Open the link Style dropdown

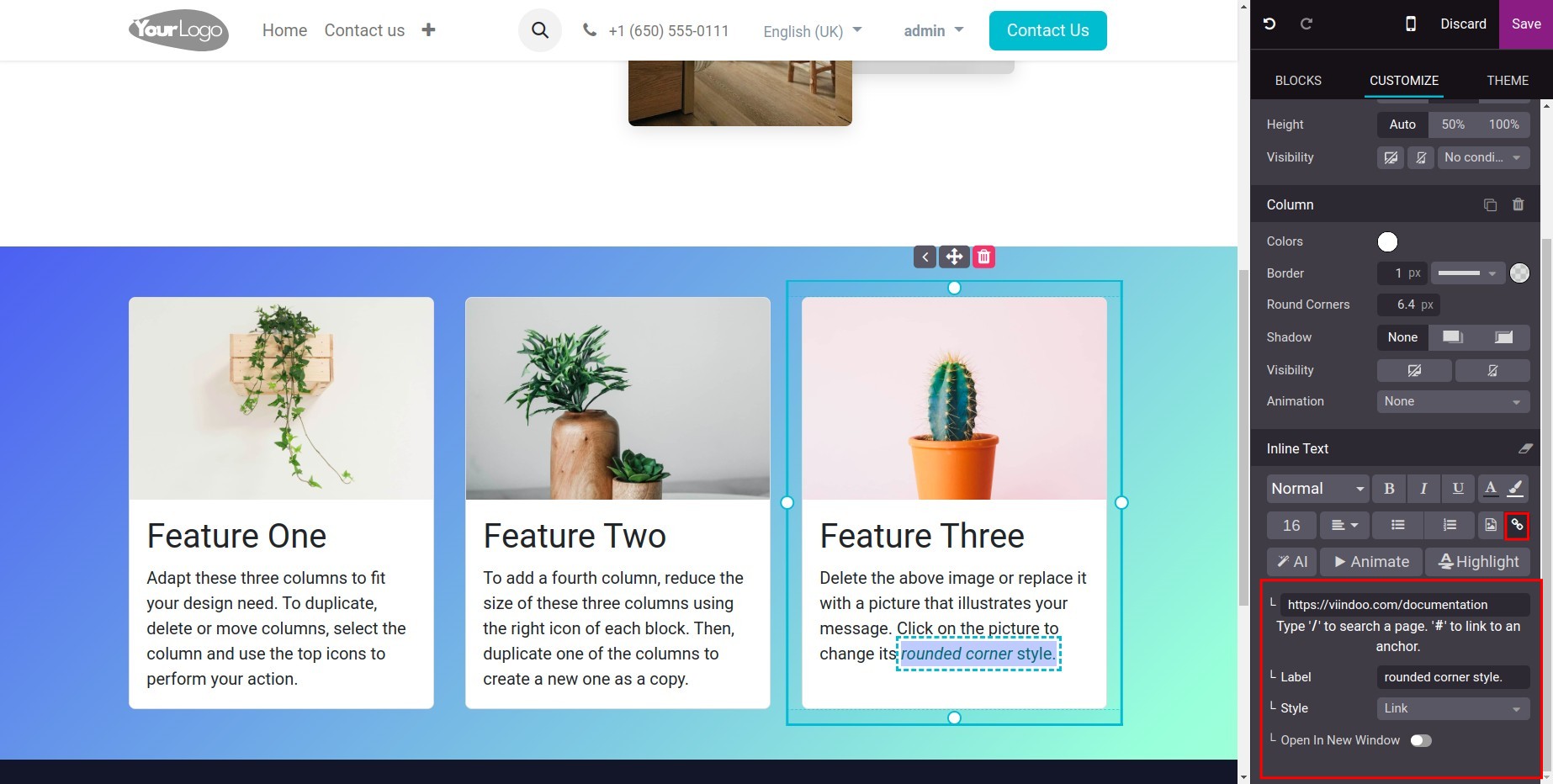click(x=1452, y=708)
